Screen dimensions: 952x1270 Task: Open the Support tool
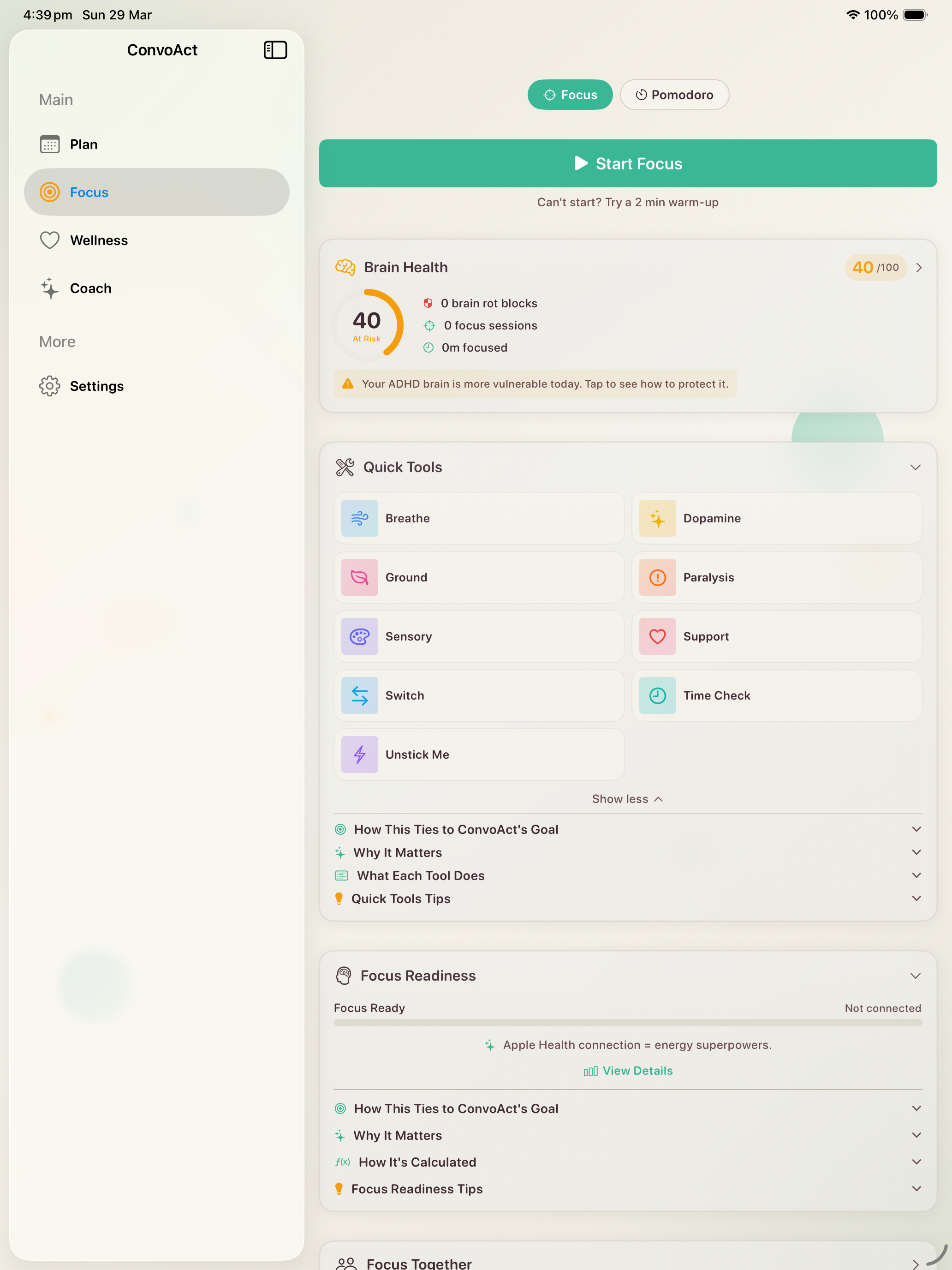776,636
